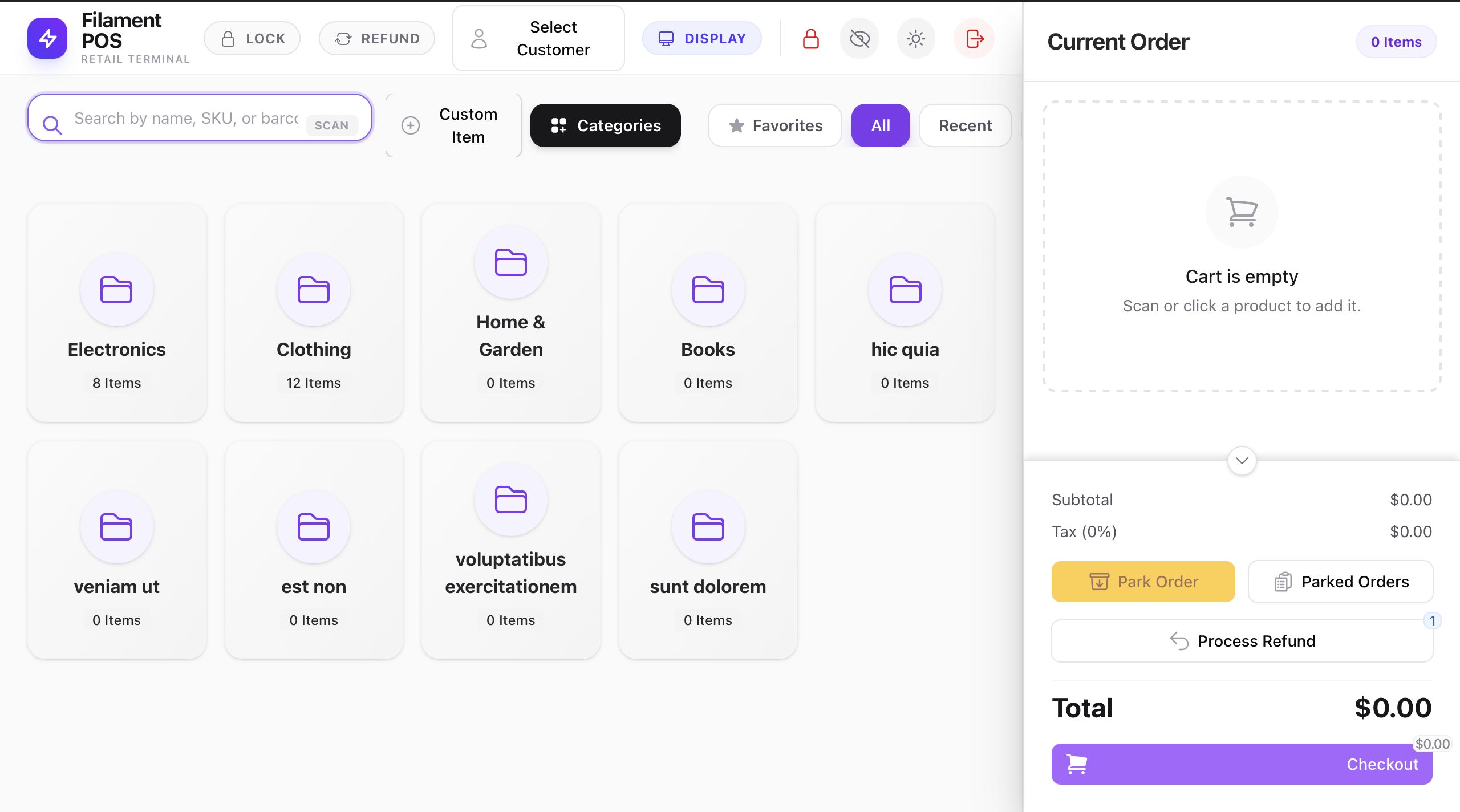
Task: Switch to the Recent tab
Action: pos(965,125)
